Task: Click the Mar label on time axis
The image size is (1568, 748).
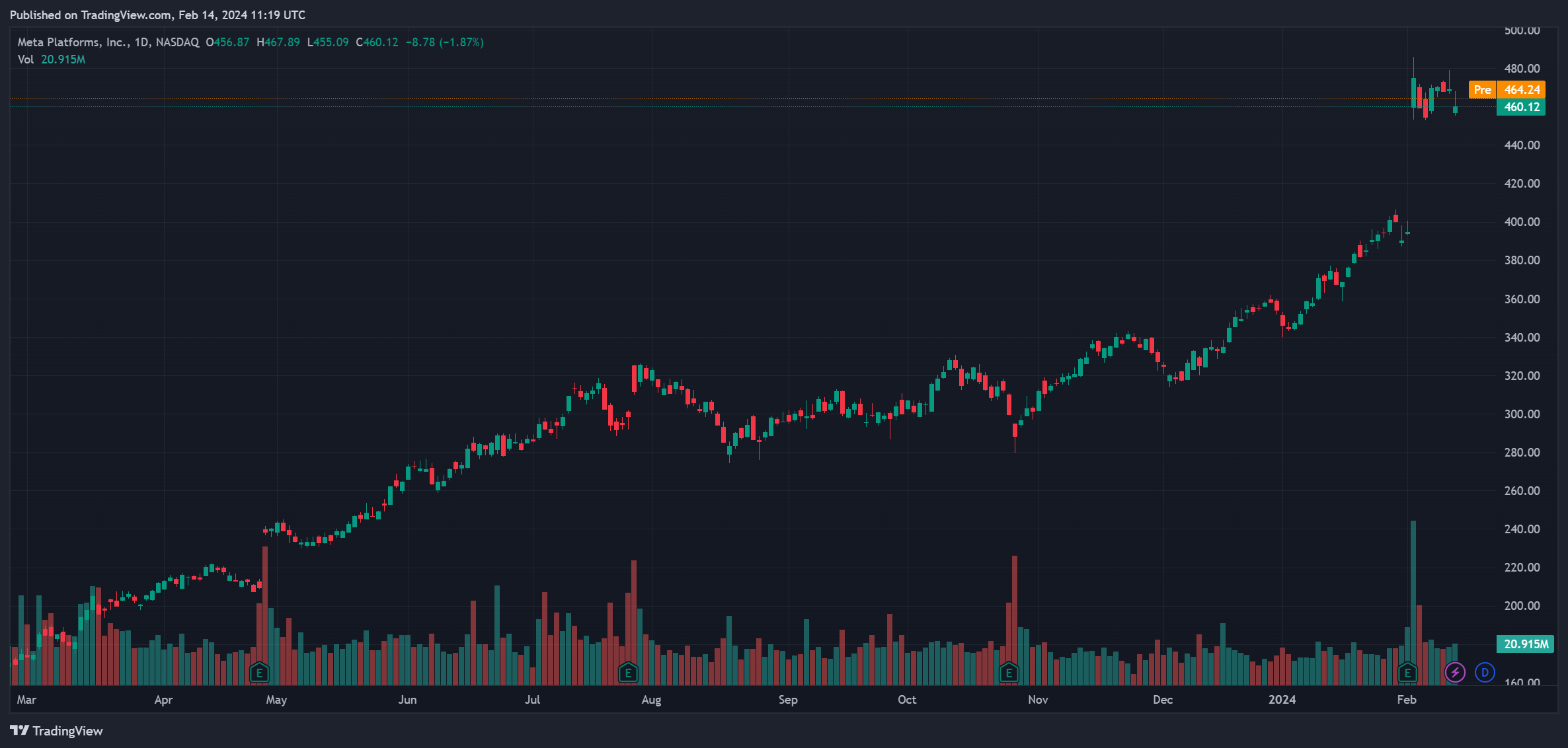Action: [26, 700]
